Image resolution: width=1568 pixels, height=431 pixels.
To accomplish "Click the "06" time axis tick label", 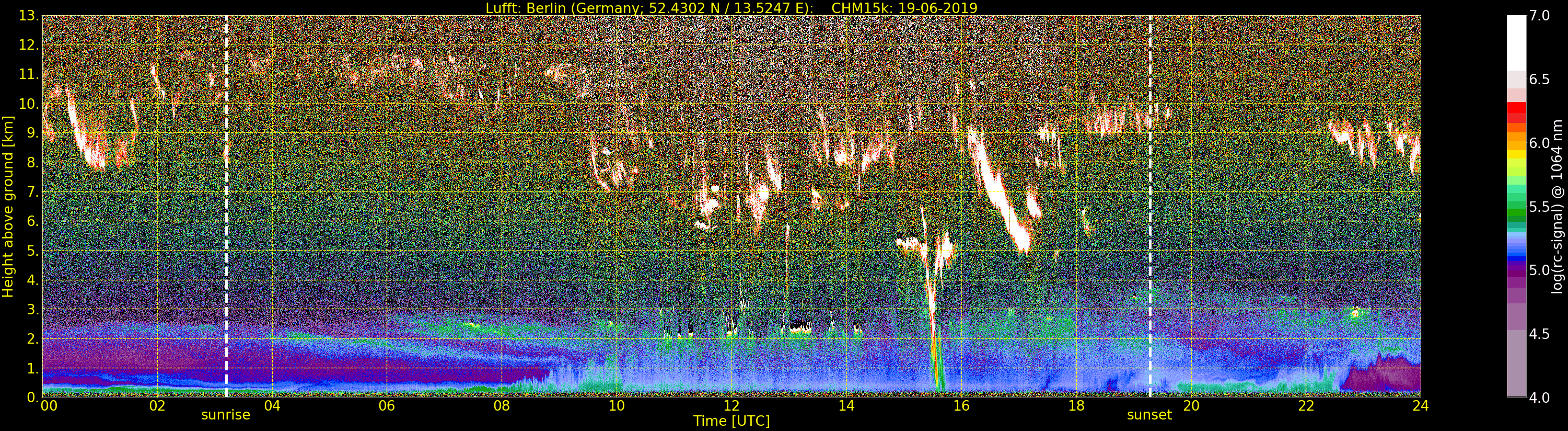I will click(x=387, y=405).
